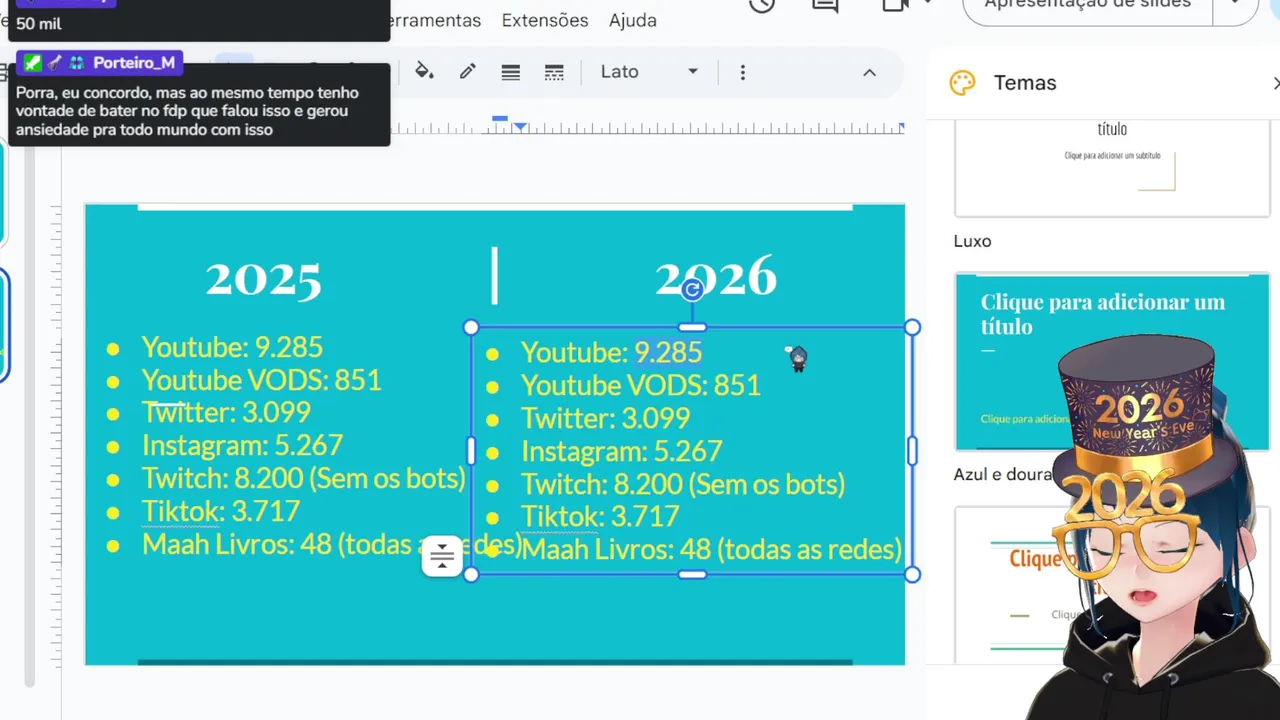Click left column 'Instagram: 5.267' line
This screenshot has width=1280, height=720.
click(242, 445)
